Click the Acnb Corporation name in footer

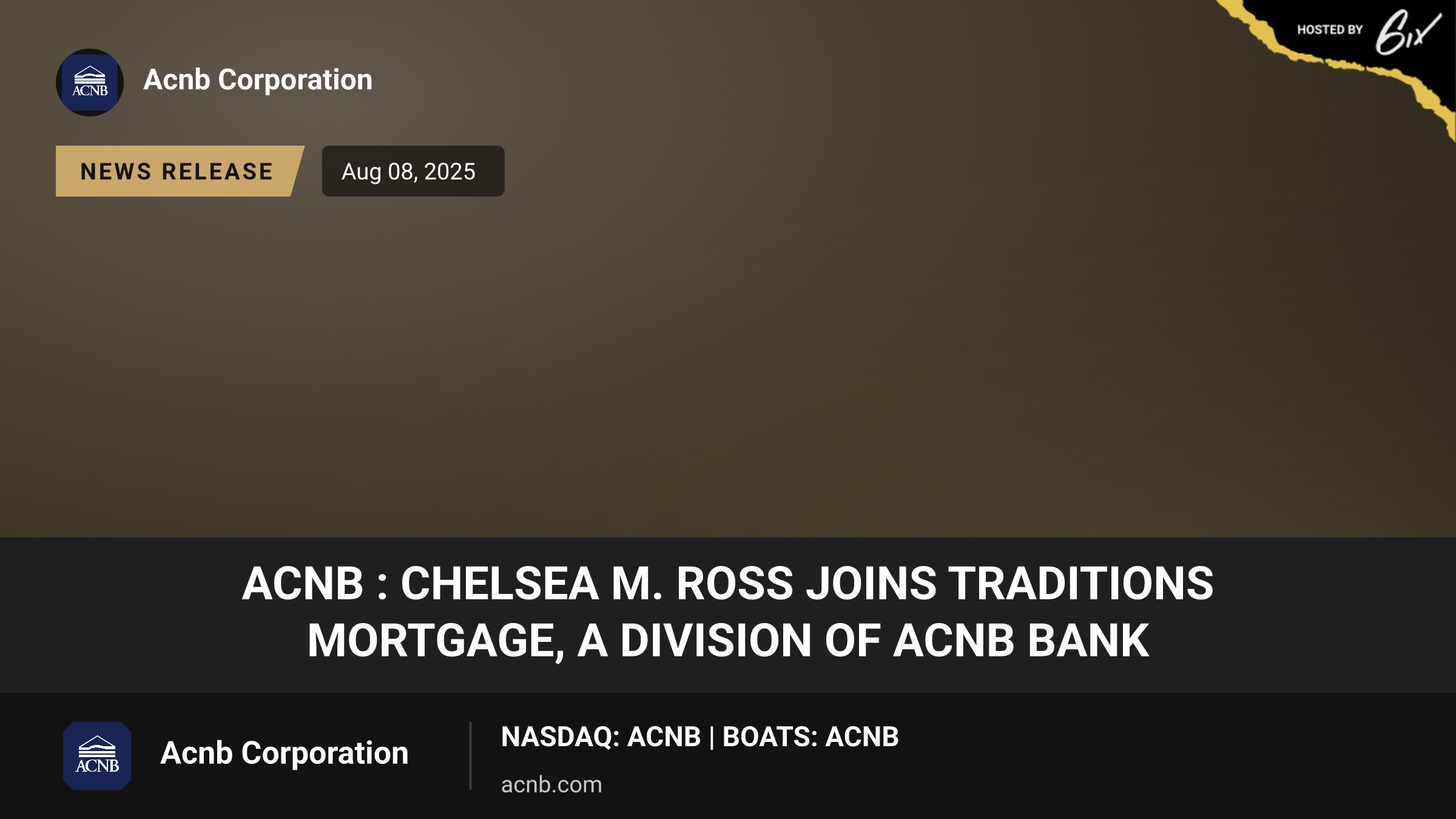285,753
